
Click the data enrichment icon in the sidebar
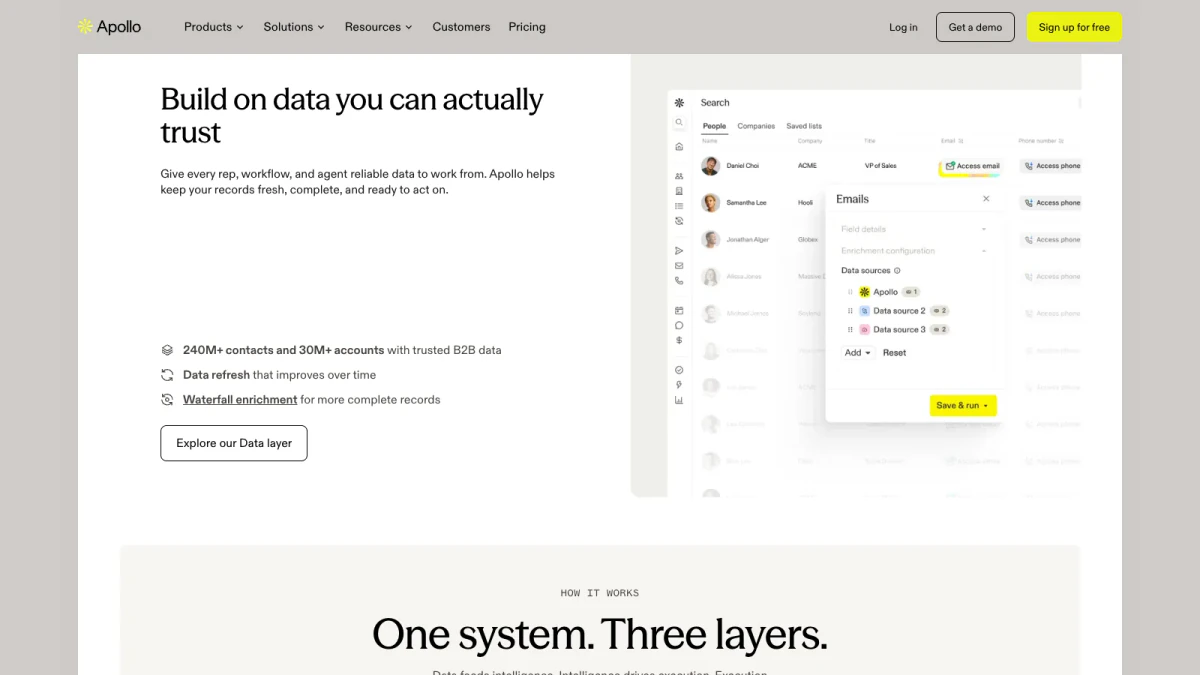point(679,221)
